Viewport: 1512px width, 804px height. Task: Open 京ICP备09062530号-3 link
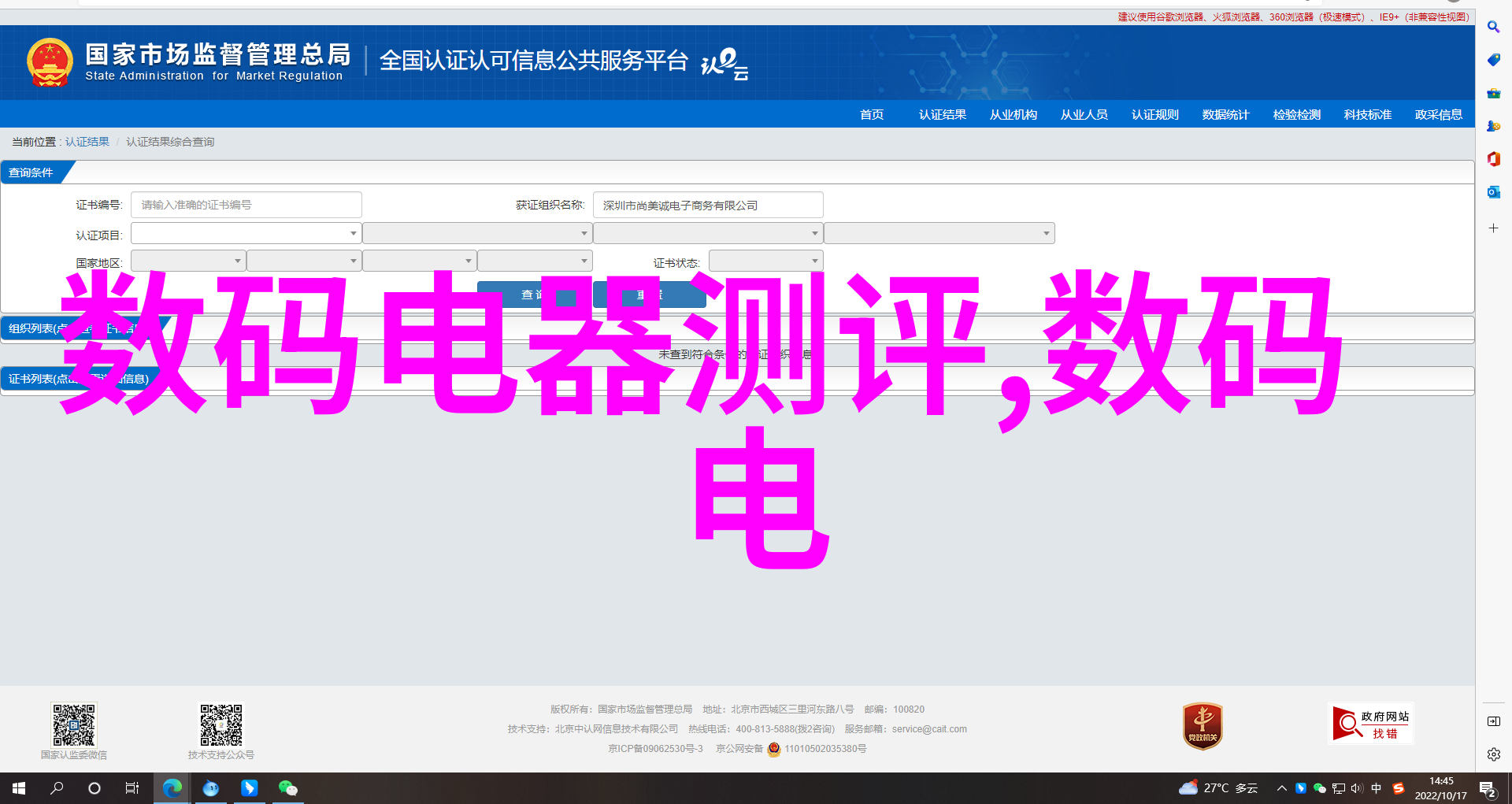click(x=655, y=749)
